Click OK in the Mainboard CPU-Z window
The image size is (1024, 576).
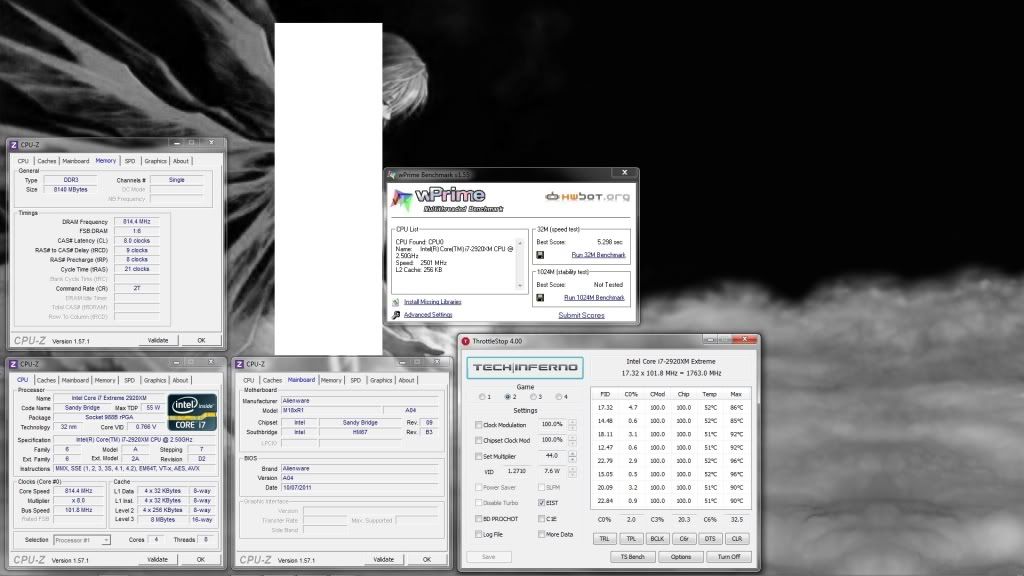click(426, 560)
